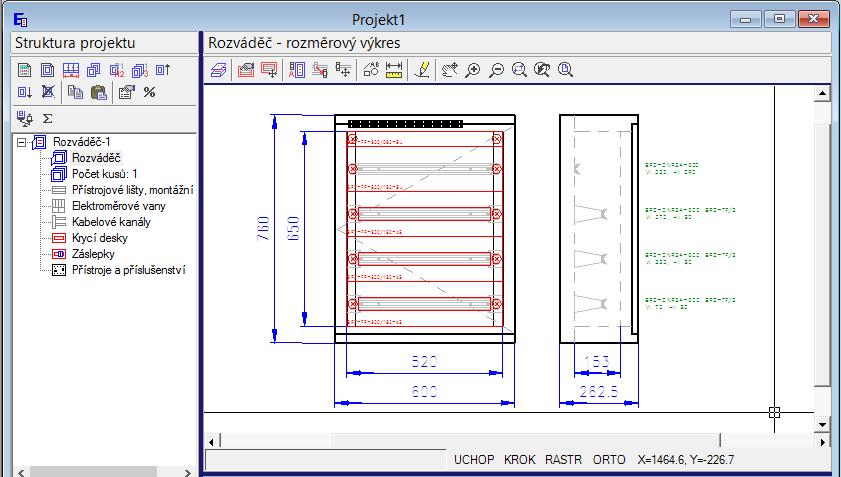The height and width of the screenshot is (477, 841).
Task: Click the device network connection icon
Action: pos(24,118)
